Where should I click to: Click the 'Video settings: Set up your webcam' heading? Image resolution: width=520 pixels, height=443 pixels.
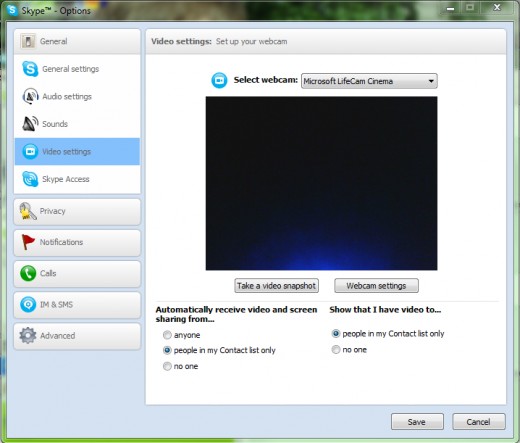(219, 41)
